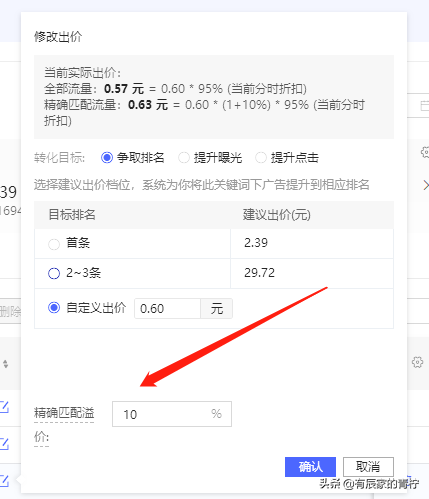Image resolution: width=429 pixels, height=499 pixels.
Task: Cancel with the 取消 button
Action: [368, 467]
